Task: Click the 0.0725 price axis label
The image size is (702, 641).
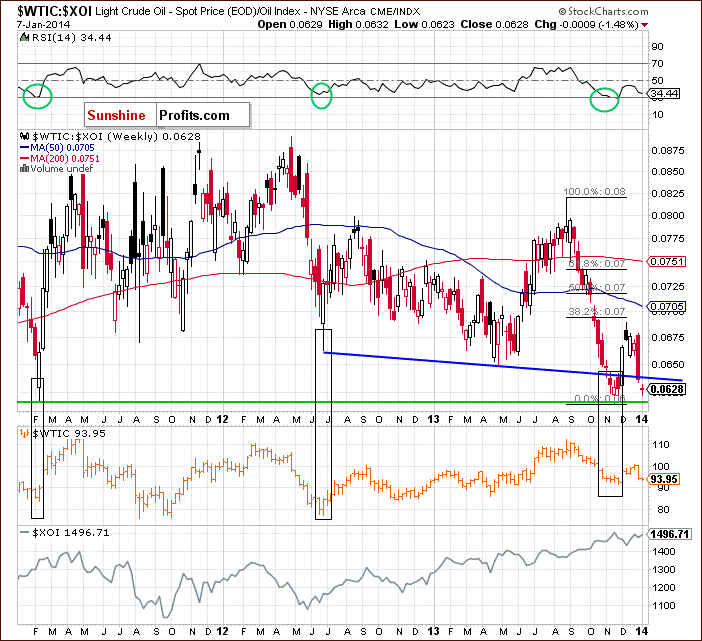Action: pos(668,286)
